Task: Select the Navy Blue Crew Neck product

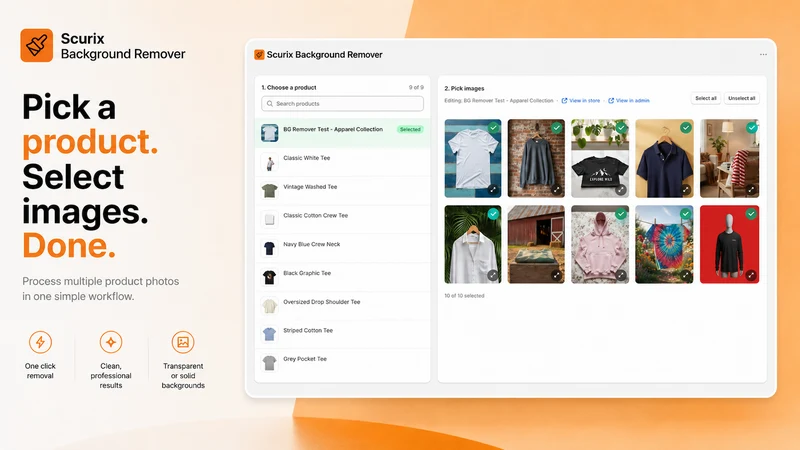Action: click(342, 248)
